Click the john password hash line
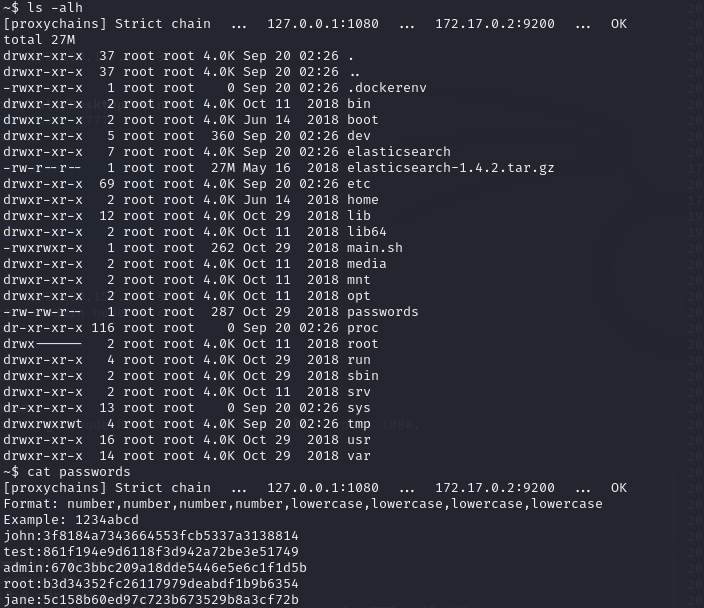 tap(150, 536)
